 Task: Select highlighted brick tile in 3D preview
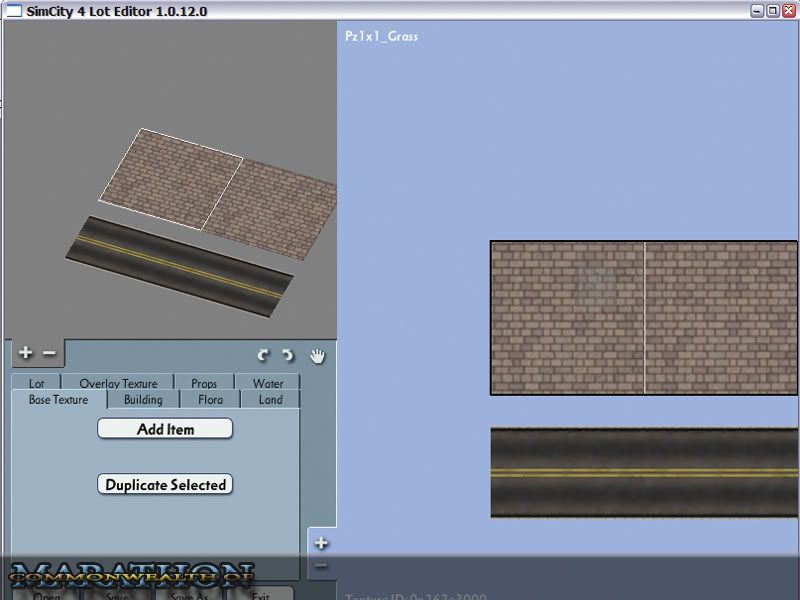[171, 179]
